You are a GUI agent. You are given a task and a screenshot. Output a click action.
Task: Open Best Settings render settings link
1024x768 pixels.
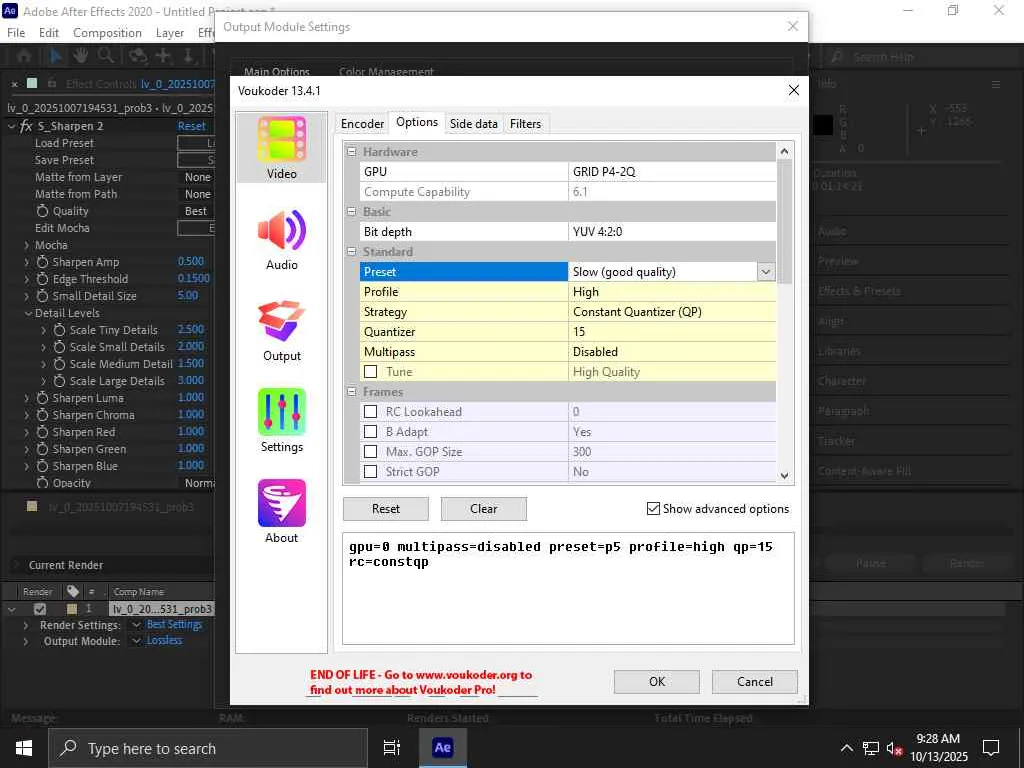point(174,625)
